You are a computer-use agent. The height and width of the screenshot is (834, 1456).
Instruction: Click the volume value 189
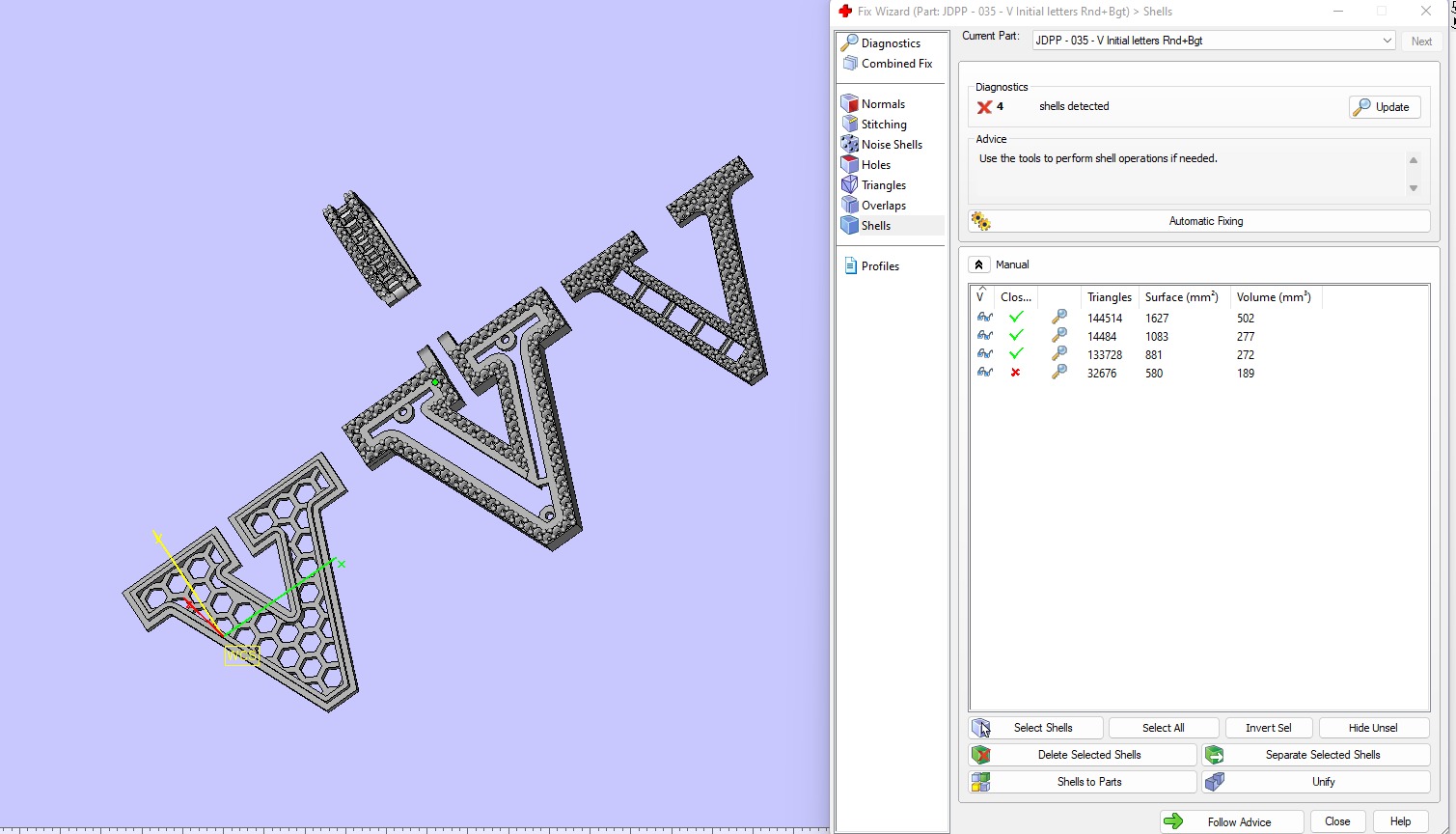coord(1246,374)
